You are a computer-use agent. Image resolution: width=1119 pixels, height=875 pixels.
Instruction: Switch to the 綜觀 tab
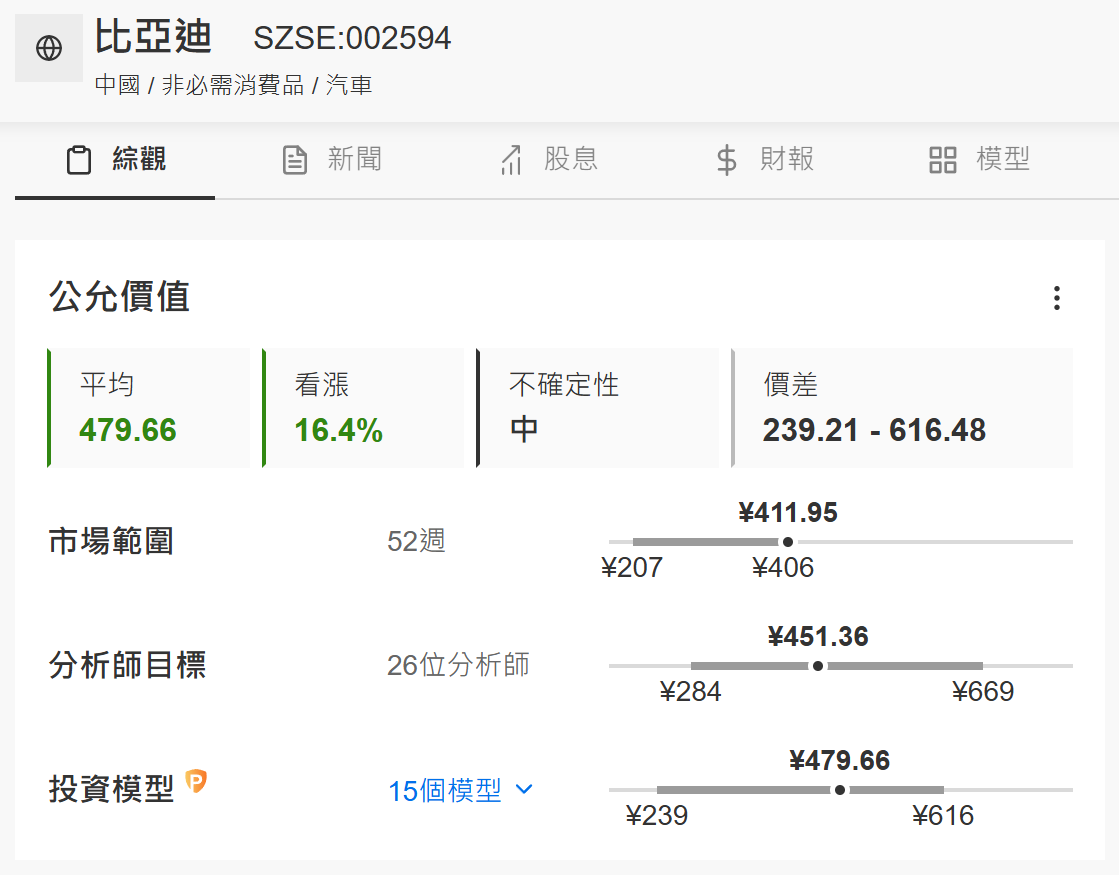tap(115, 160)
